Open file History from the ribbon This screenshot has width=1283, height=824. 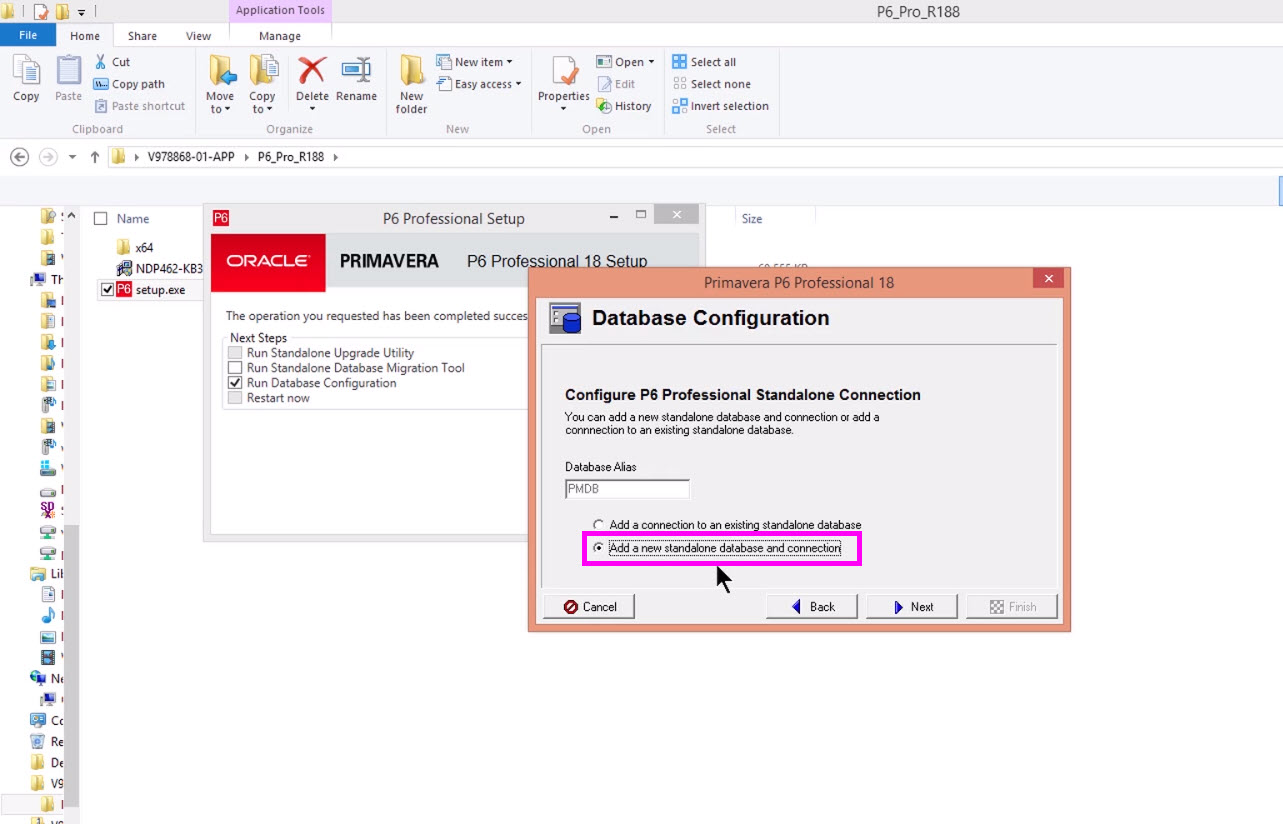[624, 106]
